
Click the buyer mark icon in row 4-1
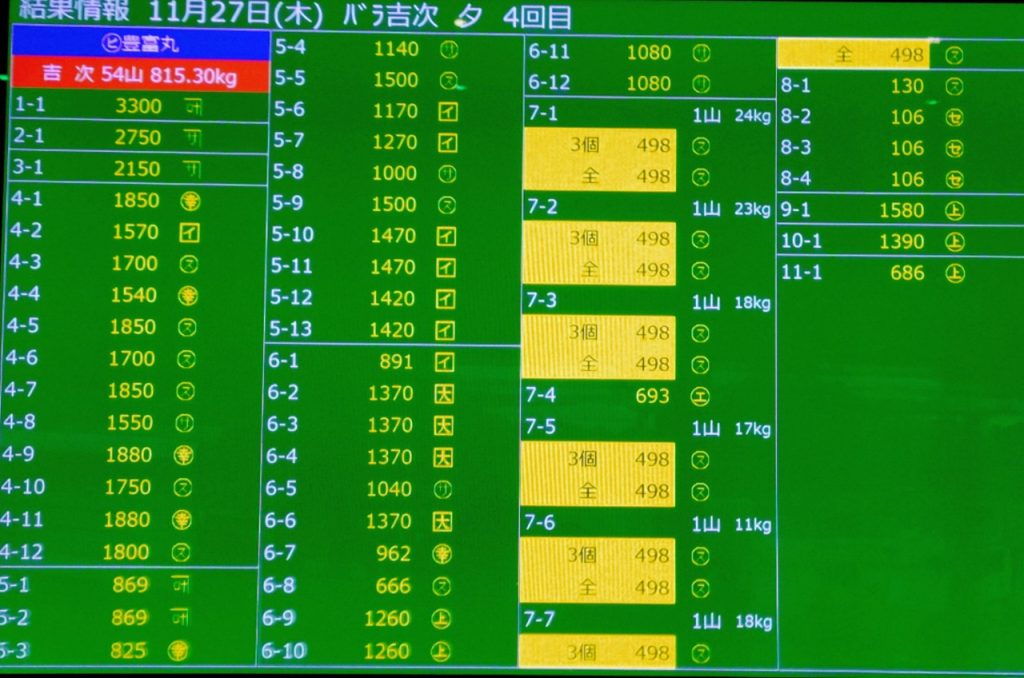click(x=188, y=201)
